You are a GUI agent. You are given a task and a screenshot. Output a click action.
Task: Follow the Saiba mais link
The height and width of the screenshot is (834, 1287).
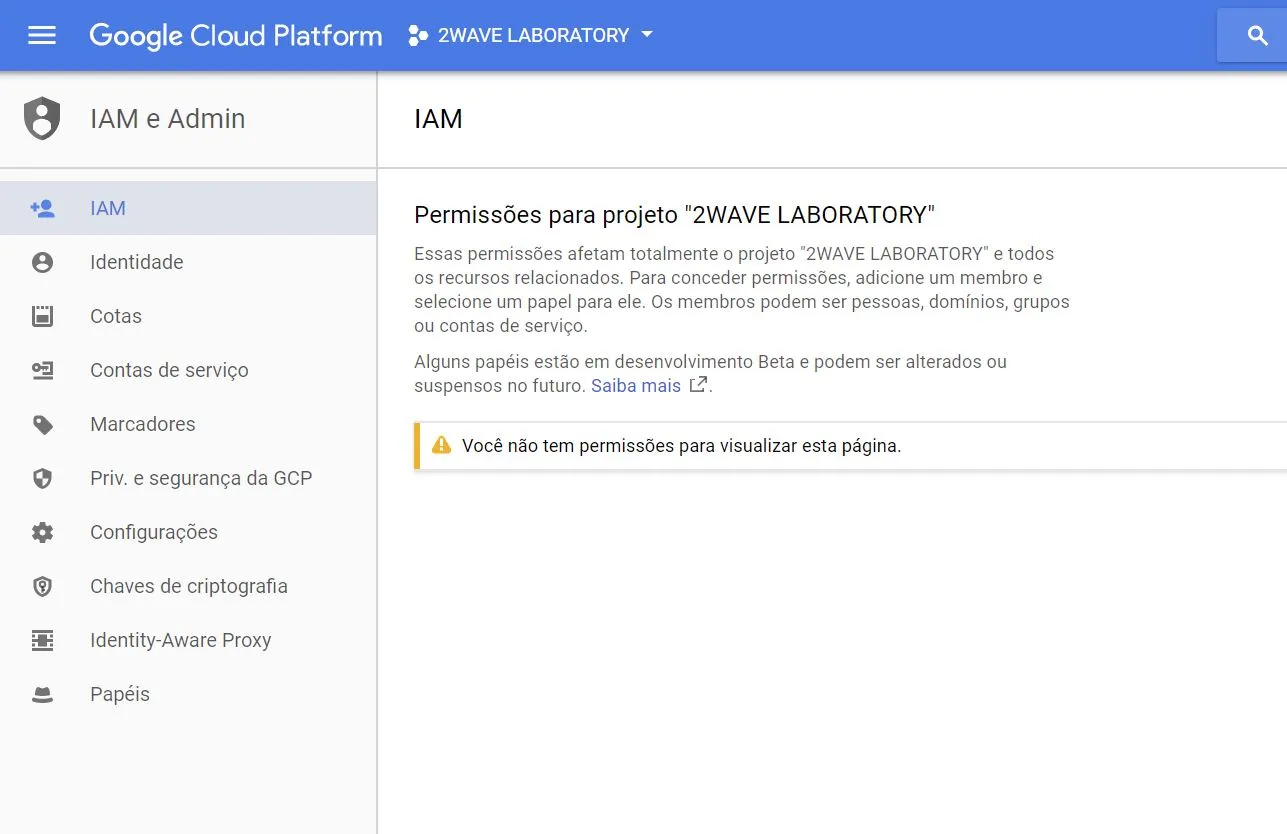pos(636,385)
